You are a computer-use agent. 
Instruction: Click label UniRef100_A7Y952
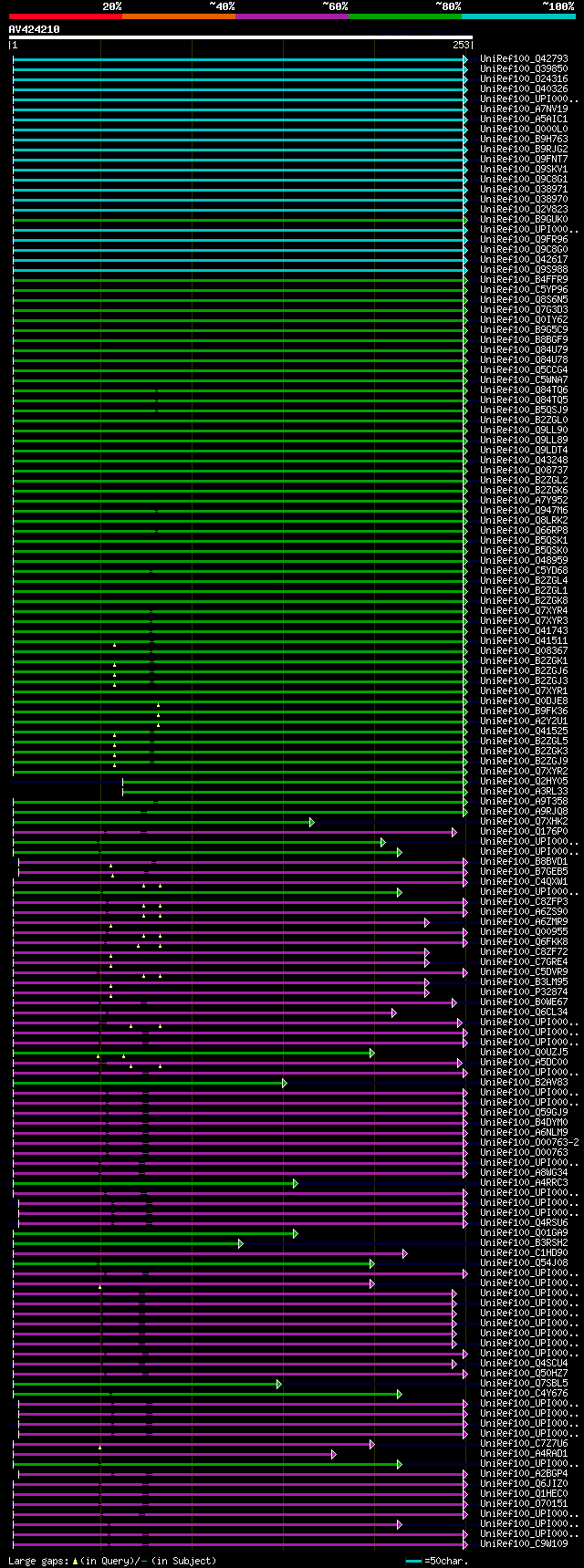tap(524, 500)
